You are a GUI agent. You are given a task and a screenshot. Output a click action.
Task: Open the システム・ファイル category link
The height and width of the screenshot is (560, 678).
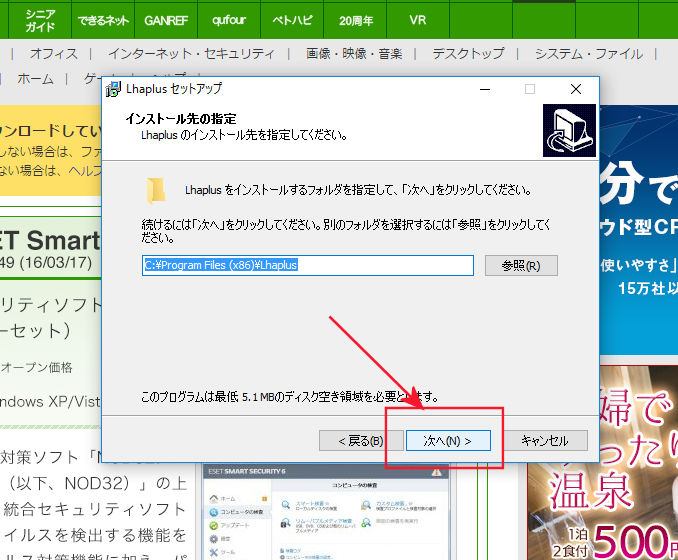point(589,54)
